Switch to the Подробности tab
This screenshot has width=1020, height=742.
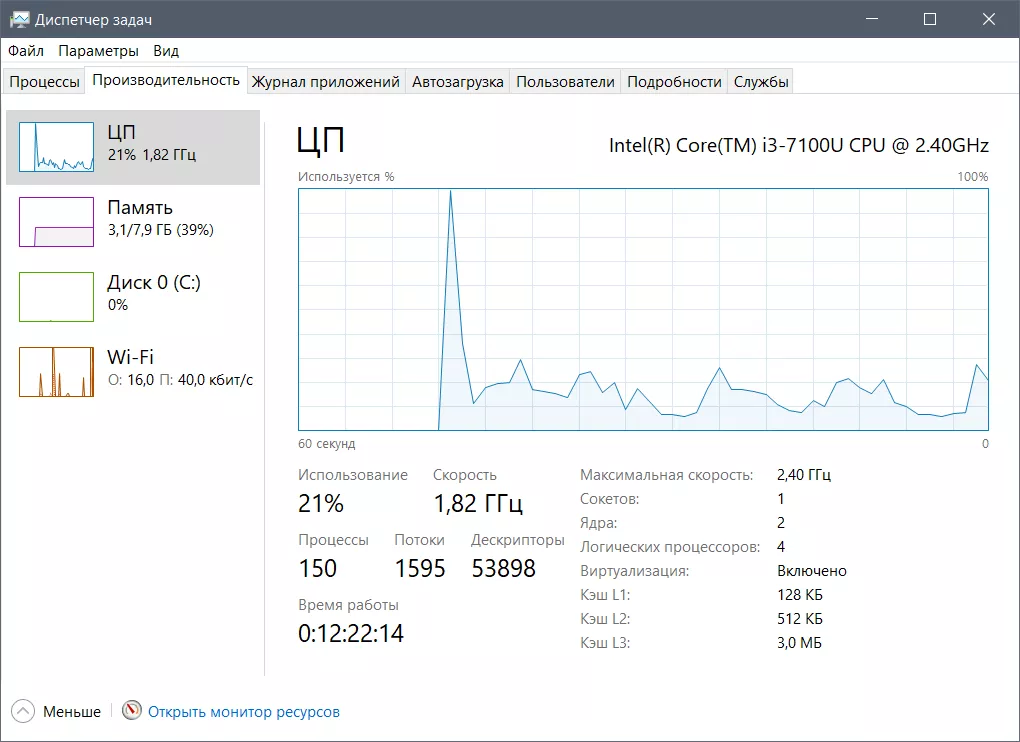[674, 82]
